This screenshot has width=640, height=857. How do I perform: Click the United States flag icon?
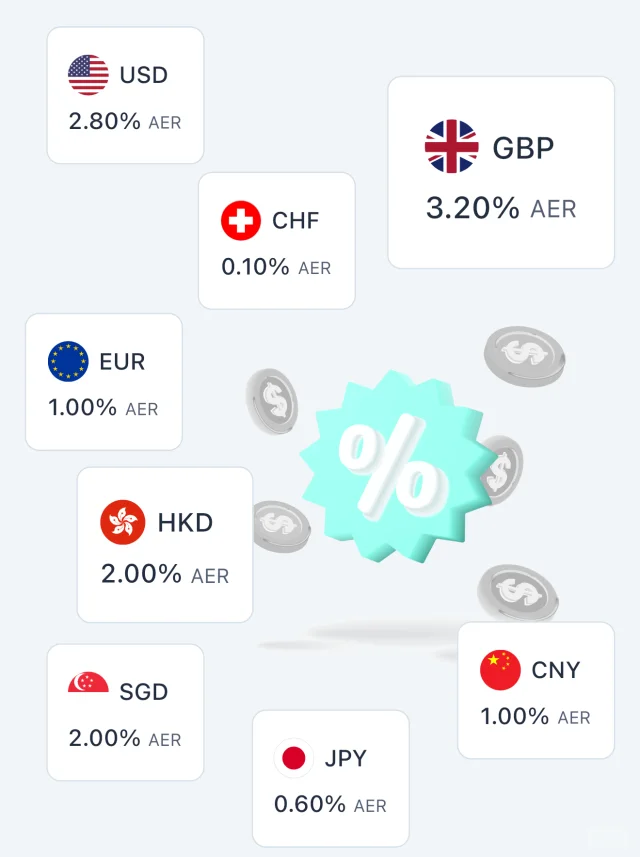88,75
